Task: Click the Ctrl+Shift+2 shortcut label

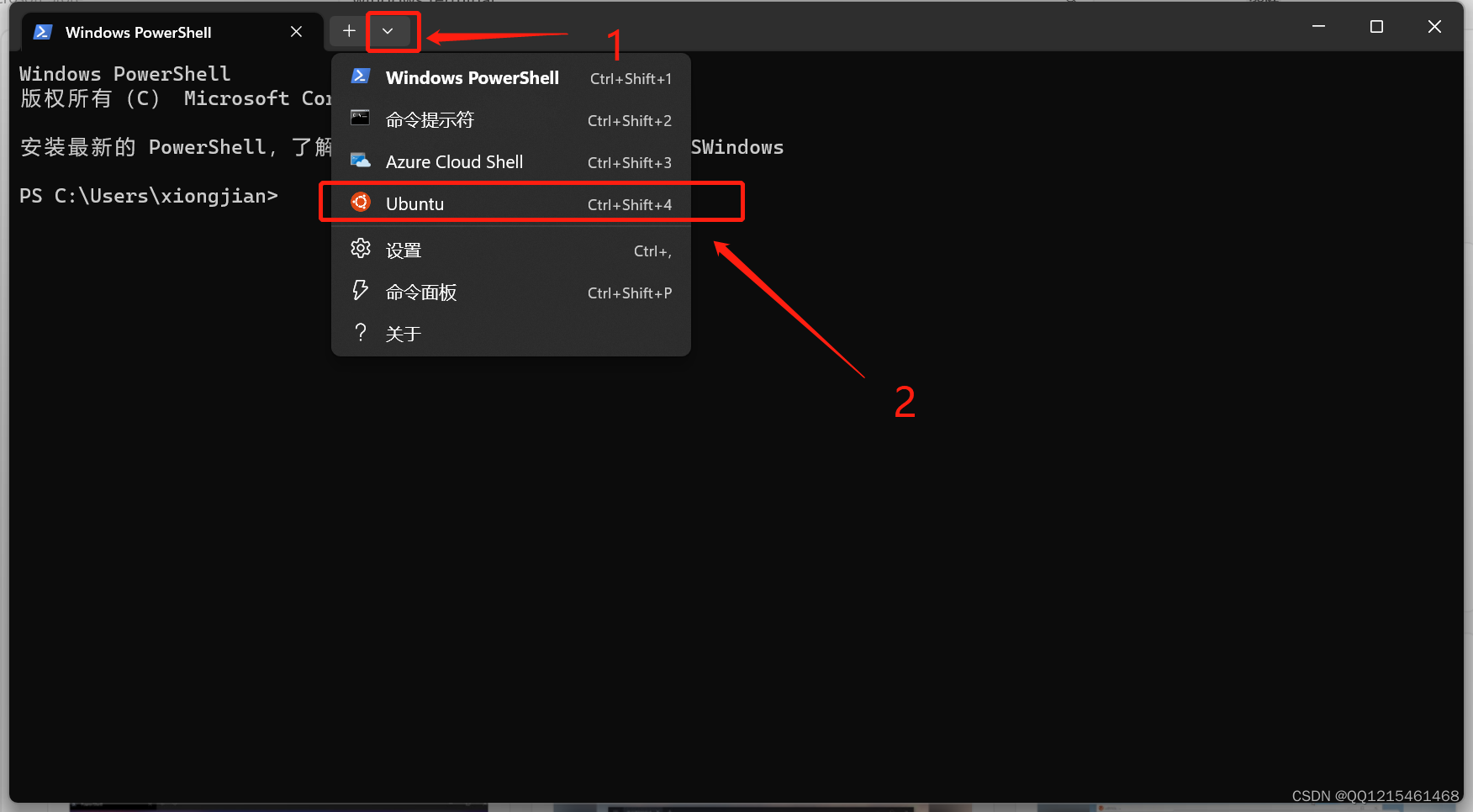Action: click(x=630, y=121)
